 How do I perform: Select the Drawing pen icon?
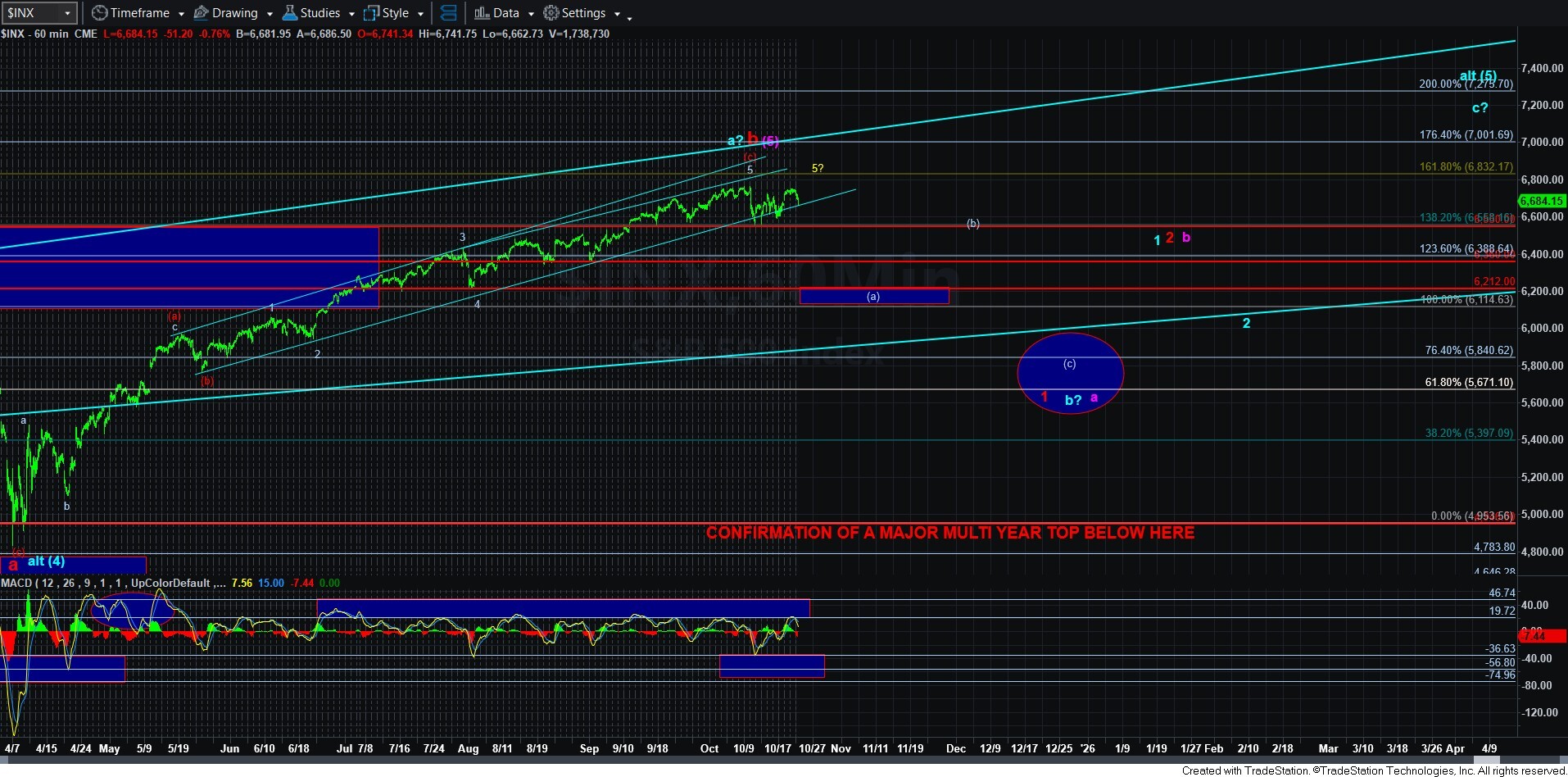[x=200, y=12]
